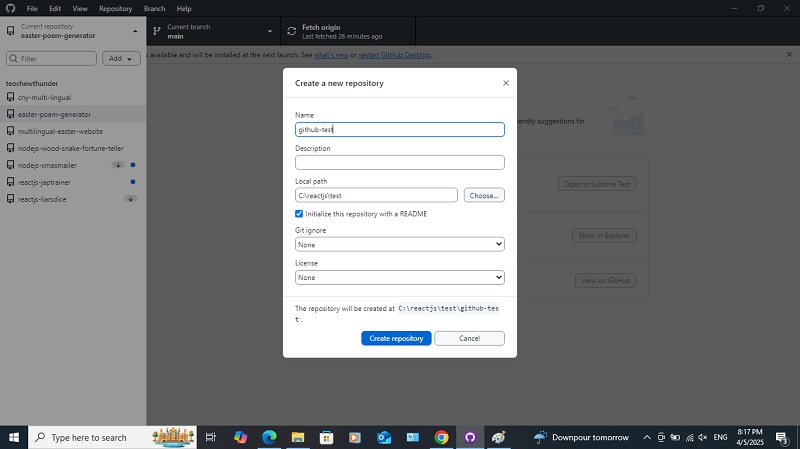Open the Copilot taskbar icon
The image size is (800, 449).
point(240,437)
